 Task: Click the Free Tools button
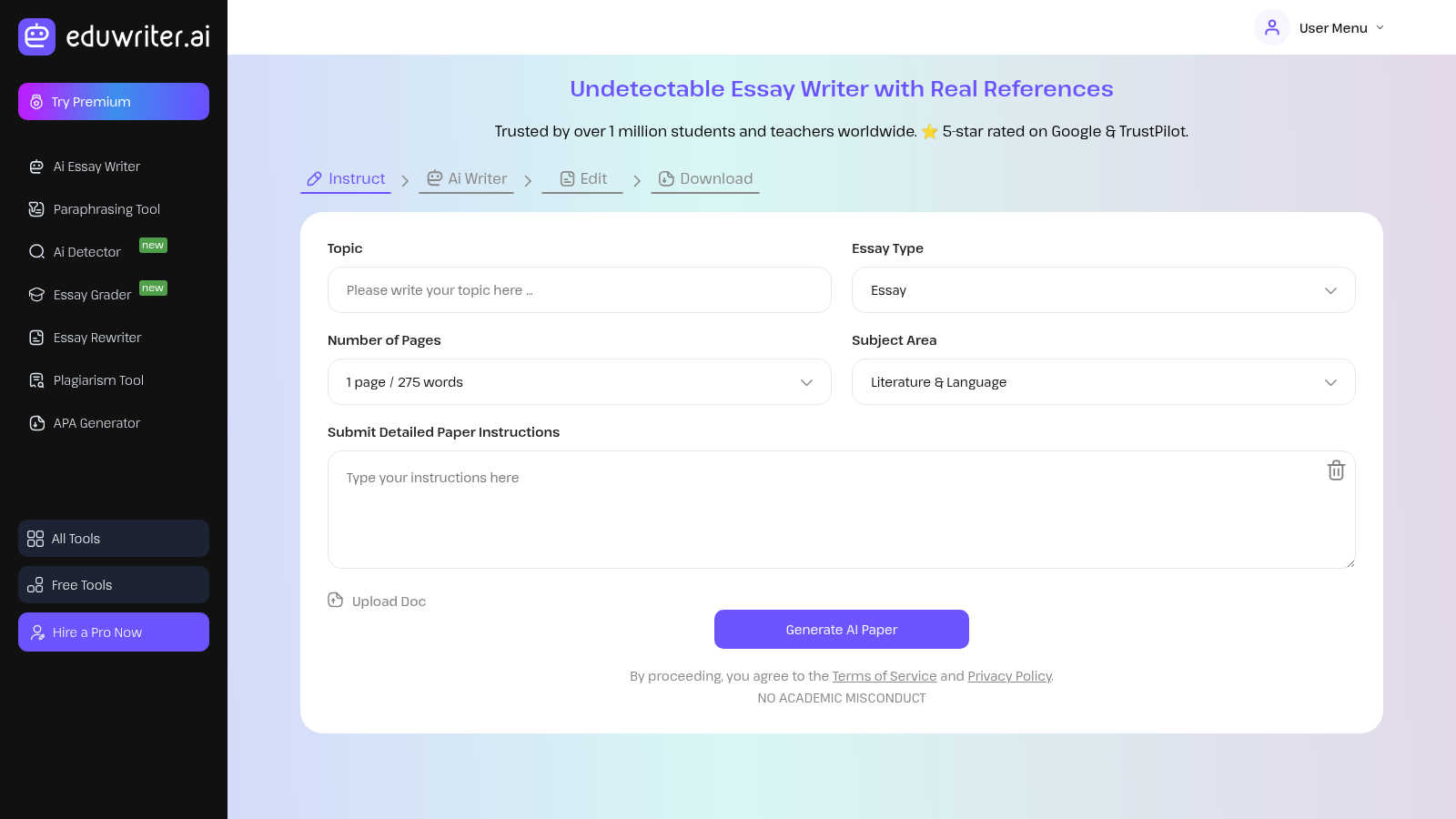(x=114, y=585)
